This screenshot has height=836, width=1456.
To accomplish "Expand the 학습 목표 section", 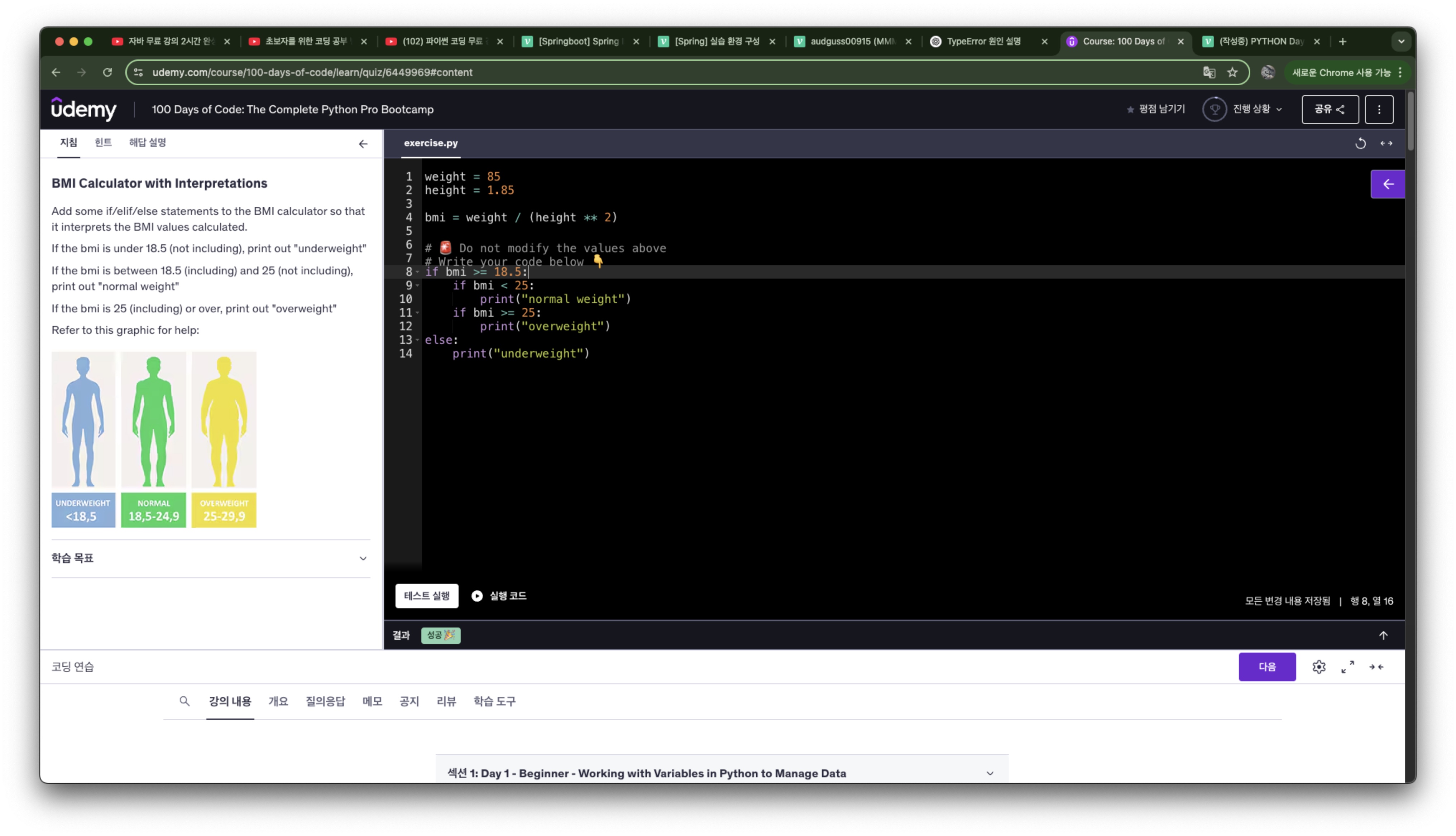I will click(x=363, y=558).
